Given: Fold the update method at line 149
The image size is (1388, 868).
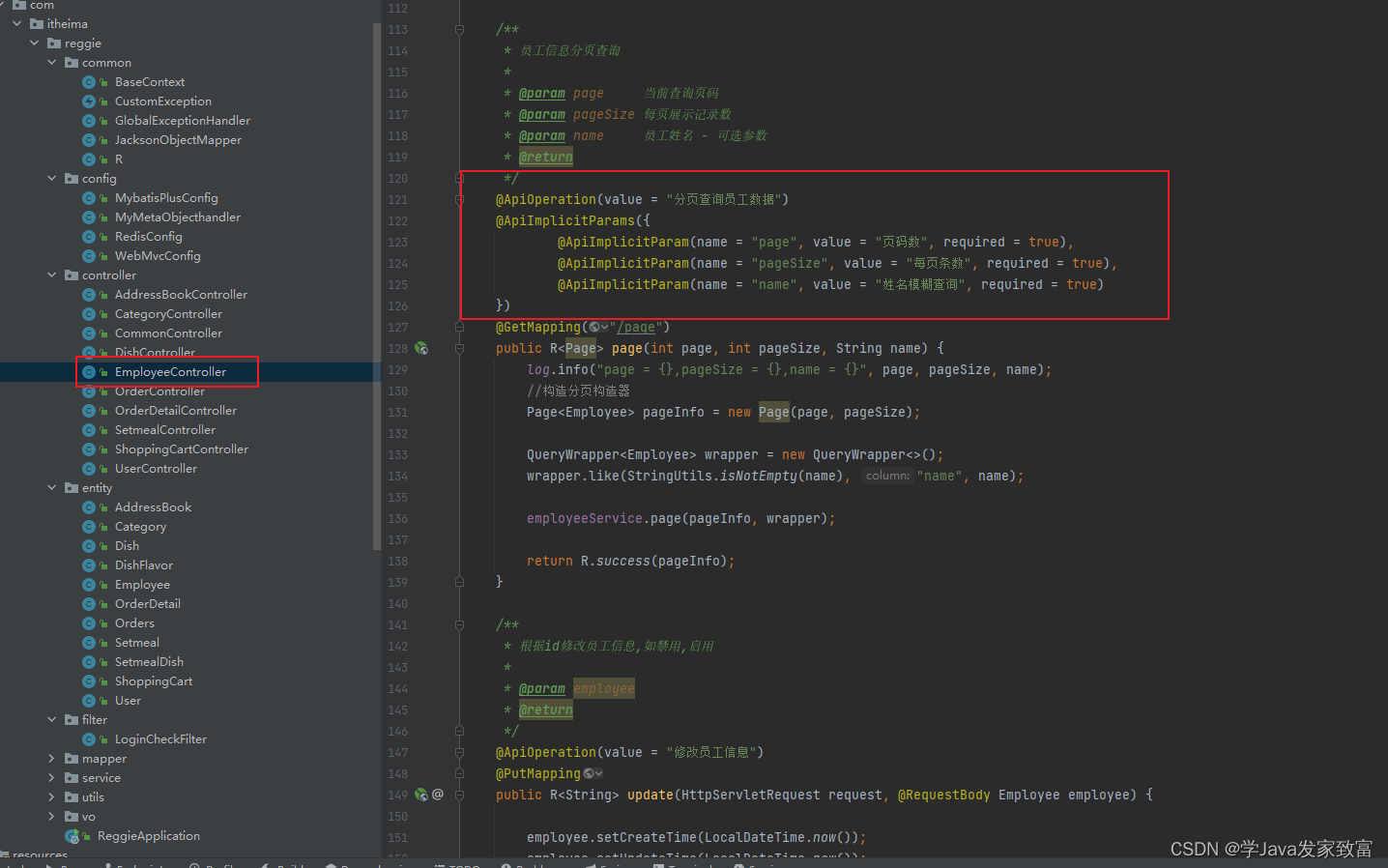Looking at the screenshot, I should click(460, 795).
